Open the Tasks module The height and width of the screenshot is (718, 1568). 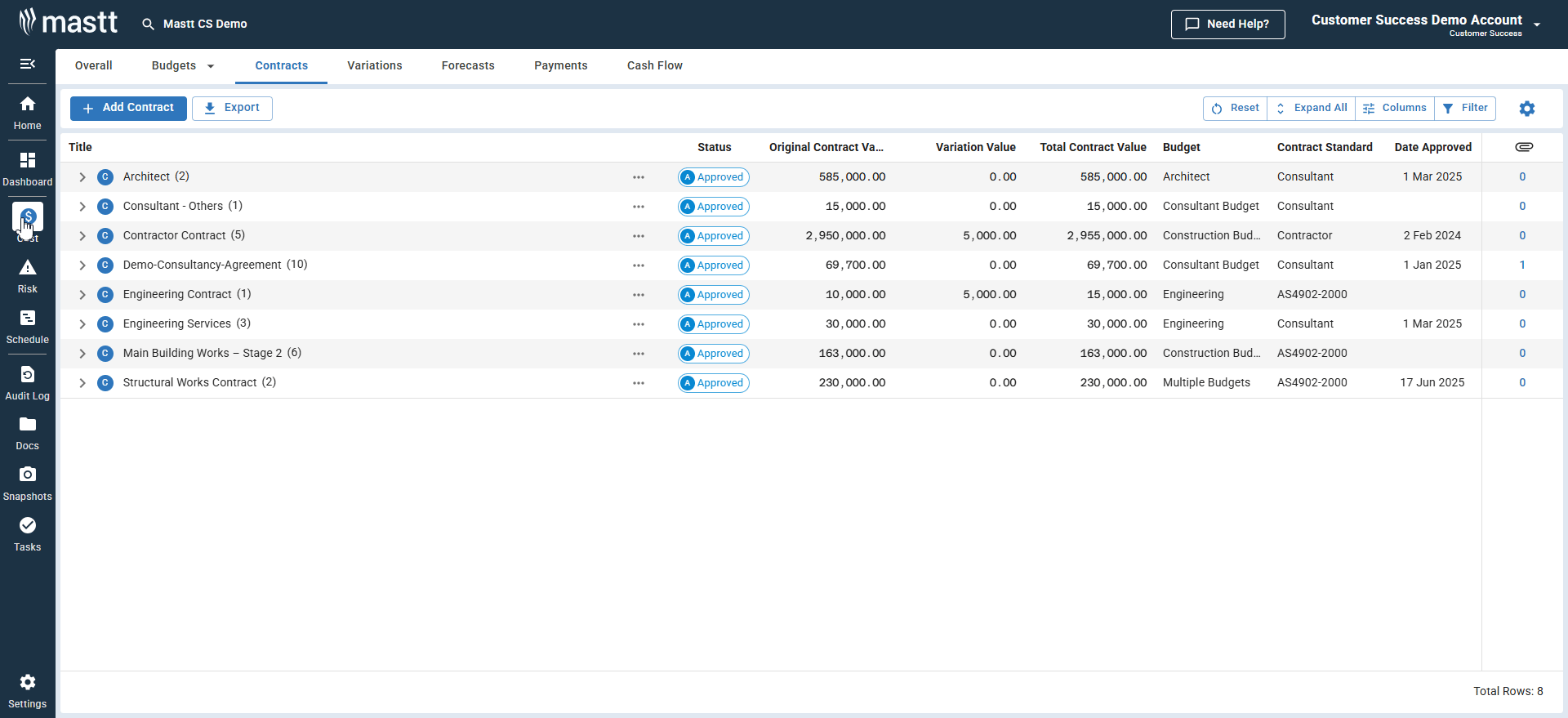(x=27, y=534)
